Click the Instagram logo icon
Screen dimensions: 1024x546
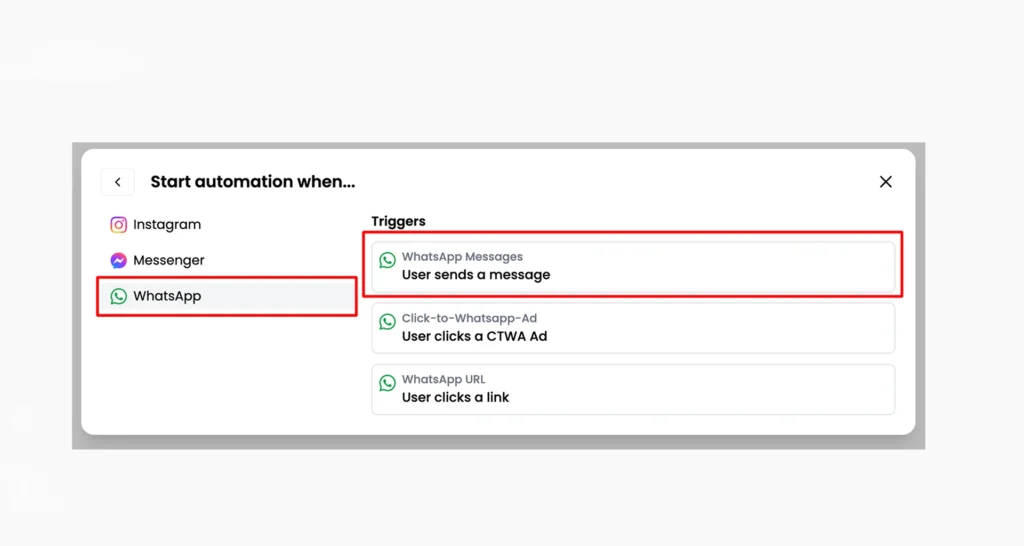point(118,225)
